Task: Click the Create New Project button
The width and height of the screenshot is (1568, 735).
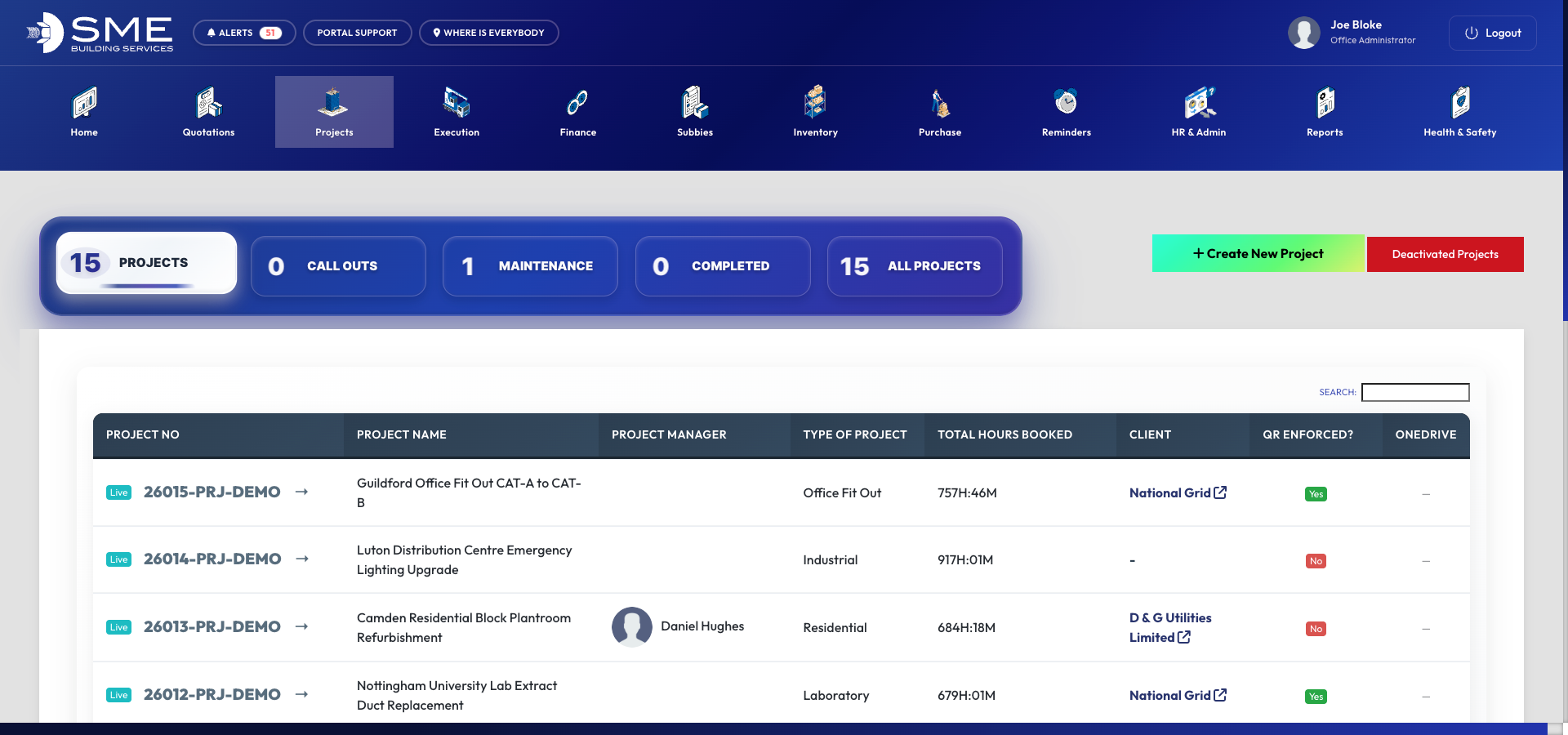Action: tap(1258, 253)
